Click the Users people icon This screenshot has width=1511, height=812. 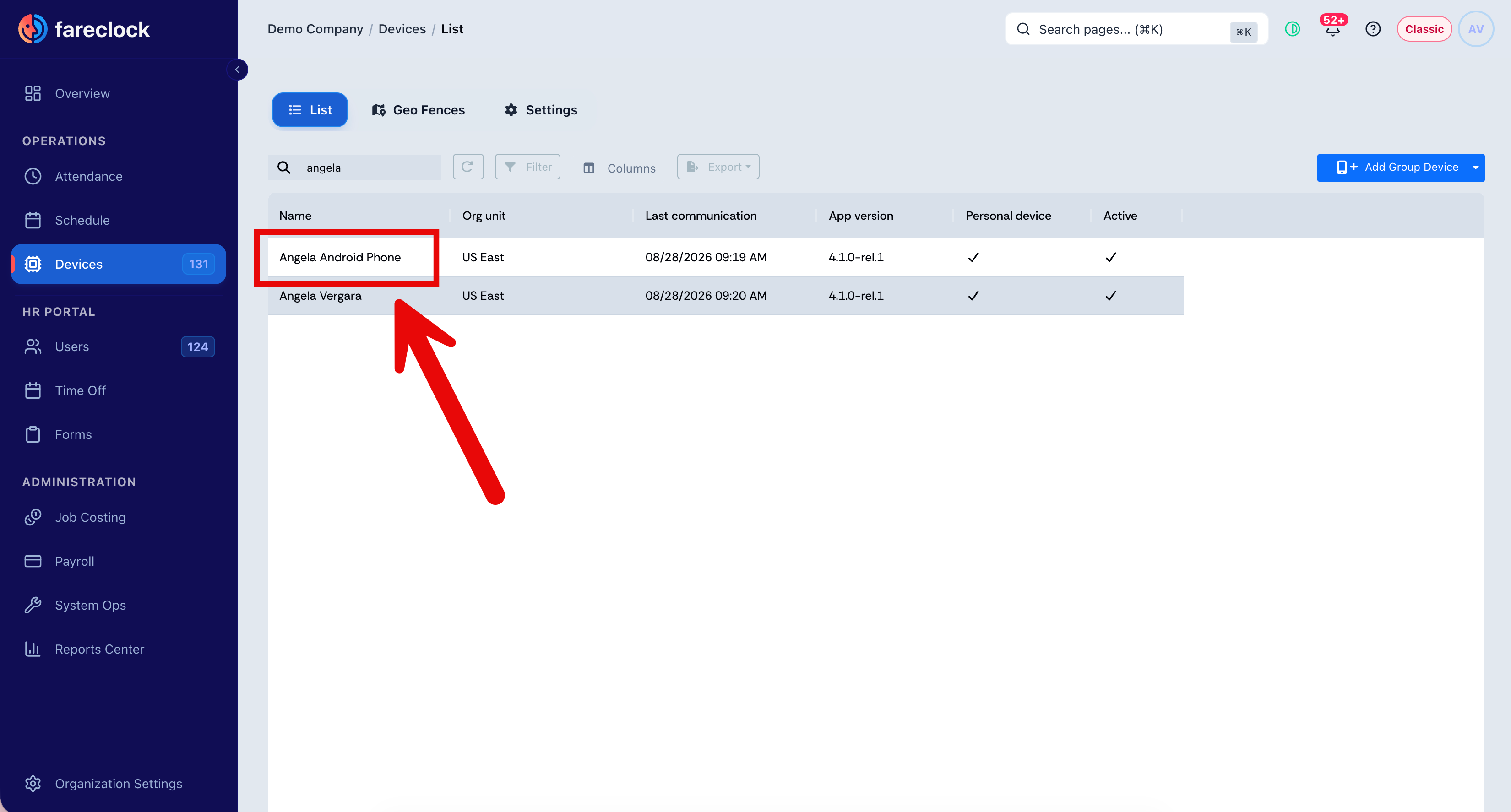(33, 347)
